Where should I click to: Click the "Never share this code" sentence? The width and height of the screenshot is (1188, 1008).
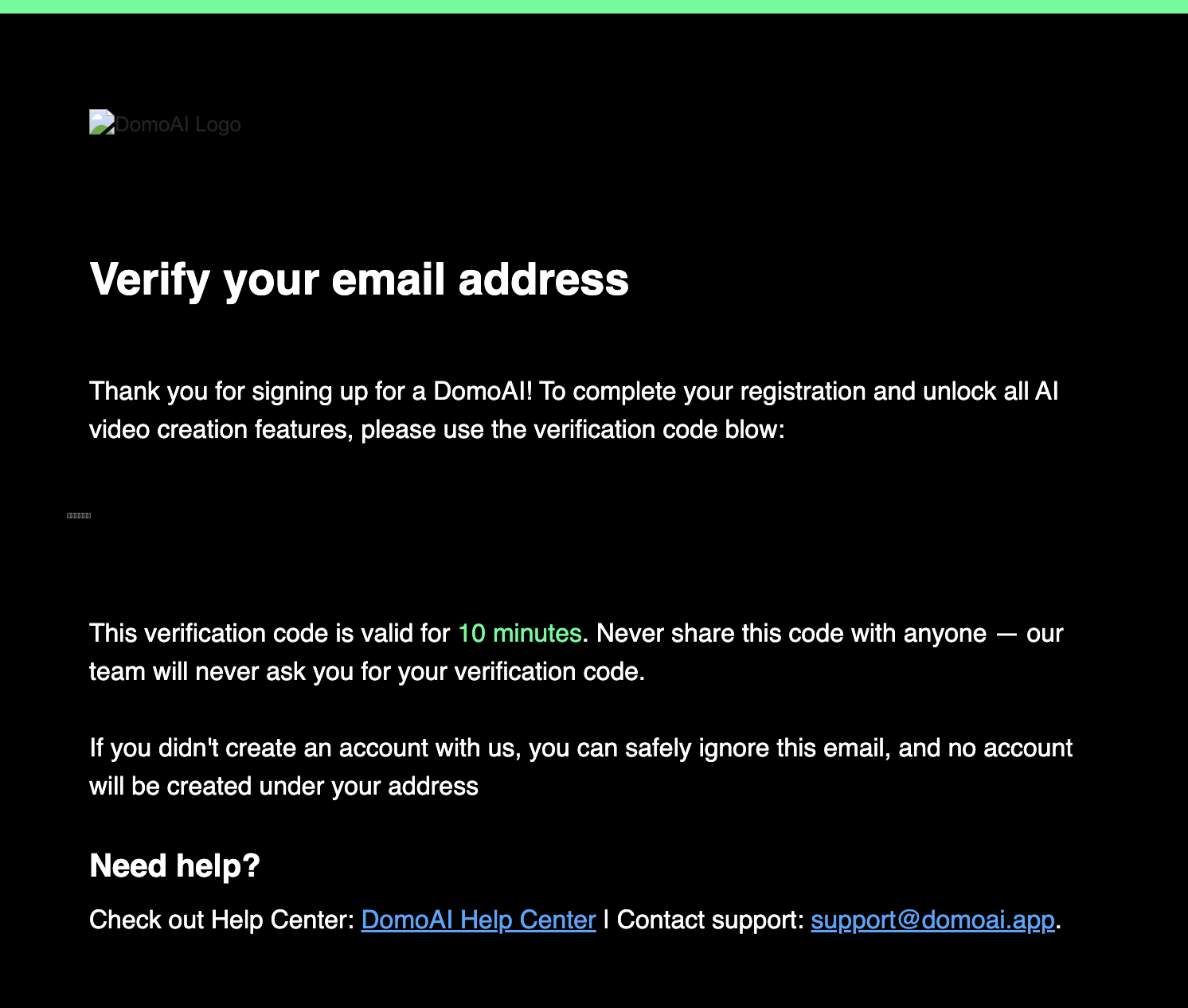pyautogui.click(x=791, y=634)
